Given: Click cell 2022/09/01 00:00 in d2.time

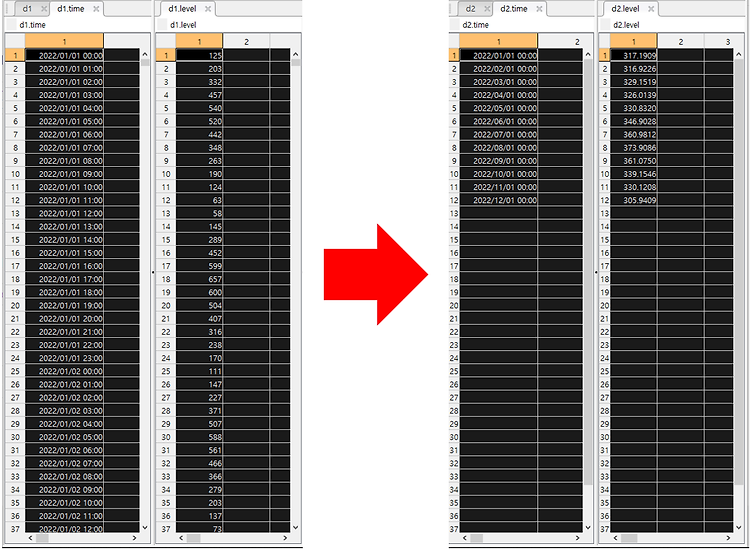Looking at the screenshot, I should (x=498, y=161).
